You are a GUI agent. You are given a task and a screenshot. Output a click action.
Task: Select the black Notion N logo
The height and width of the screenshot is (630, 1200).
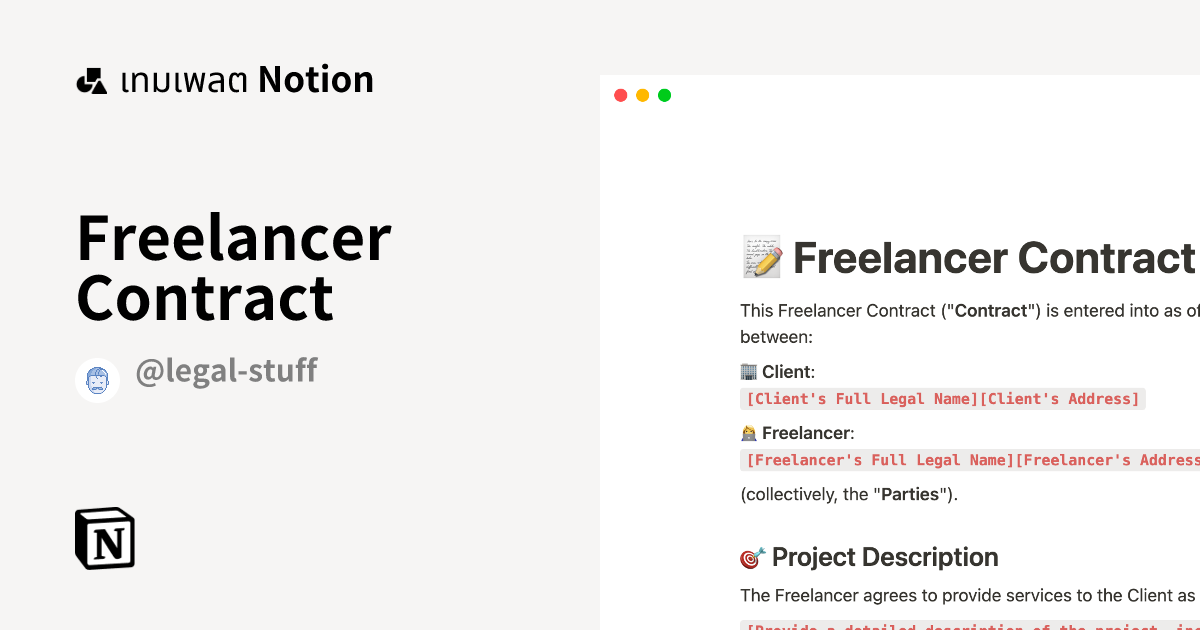coord(104,537)
